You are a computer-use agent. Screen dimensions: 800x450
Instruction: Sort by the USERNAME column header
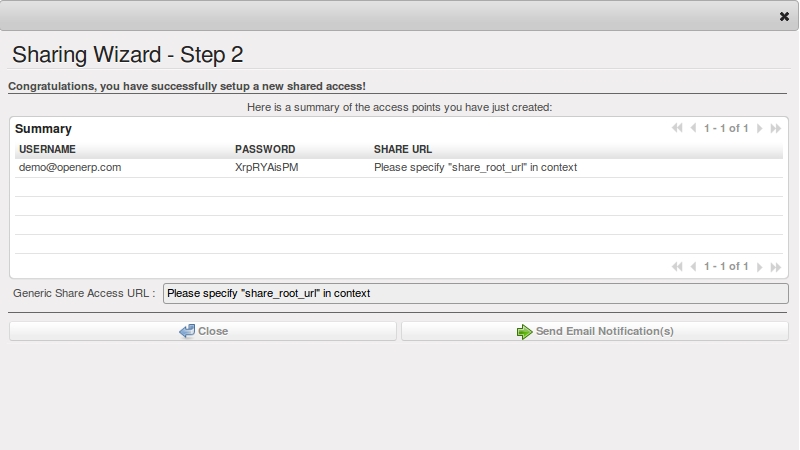tap(47, 149)
